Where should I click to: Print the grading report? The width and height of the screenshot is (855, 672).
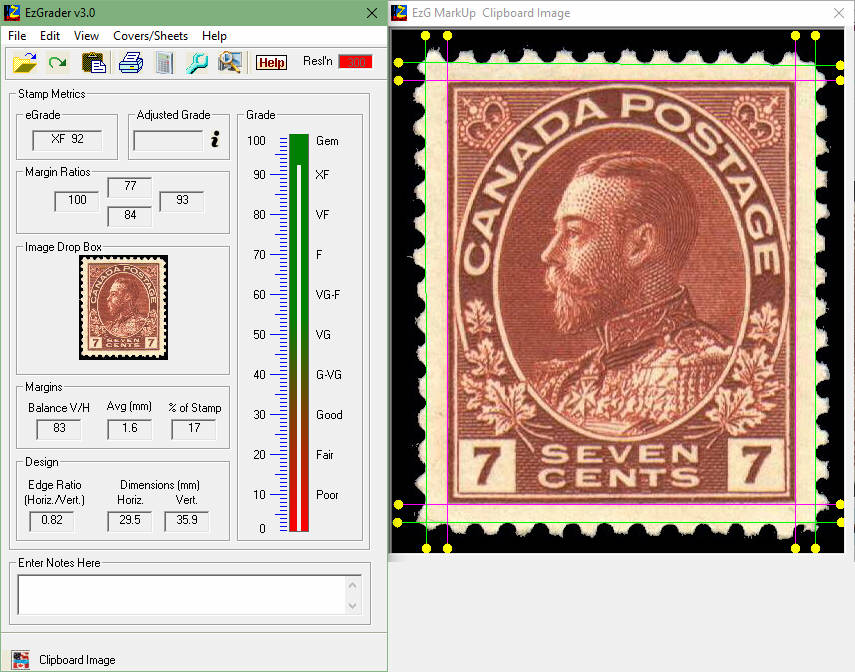[130, 62]
